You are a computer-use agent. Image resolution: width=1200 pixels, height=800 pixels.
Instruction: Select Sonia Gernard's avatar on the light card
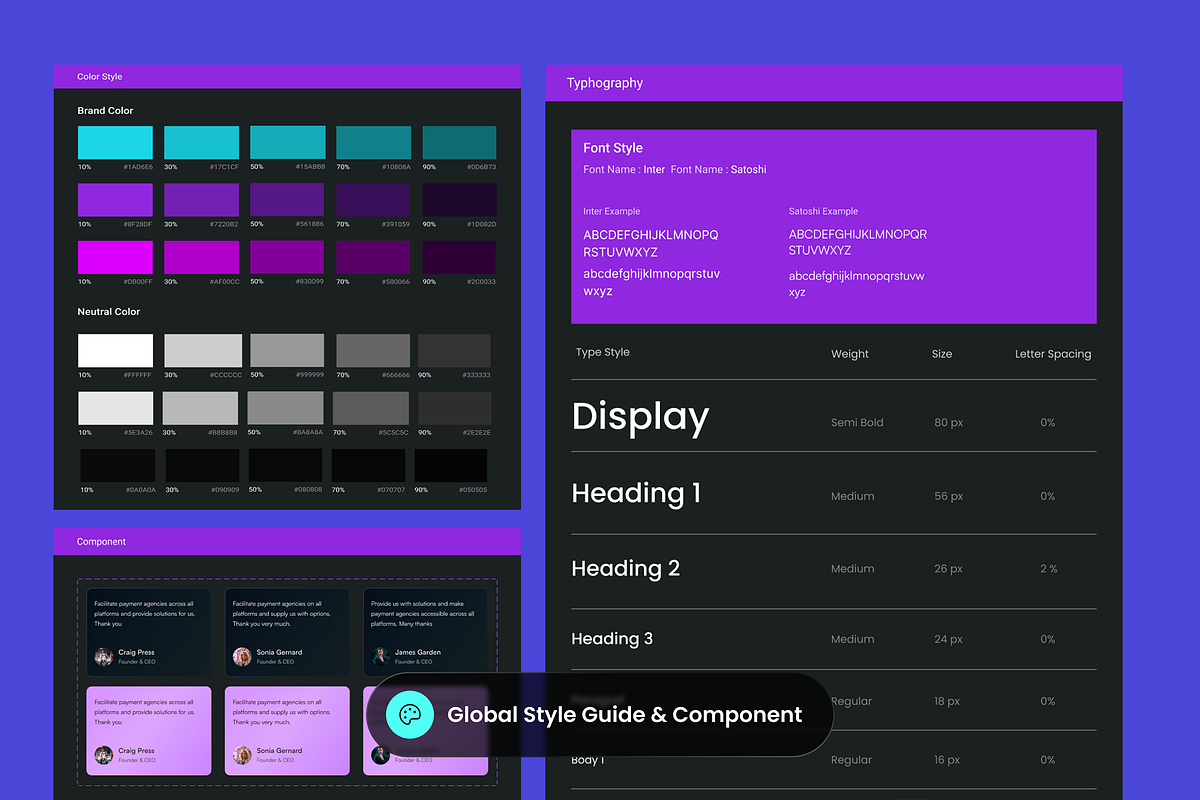pos(242,755)
